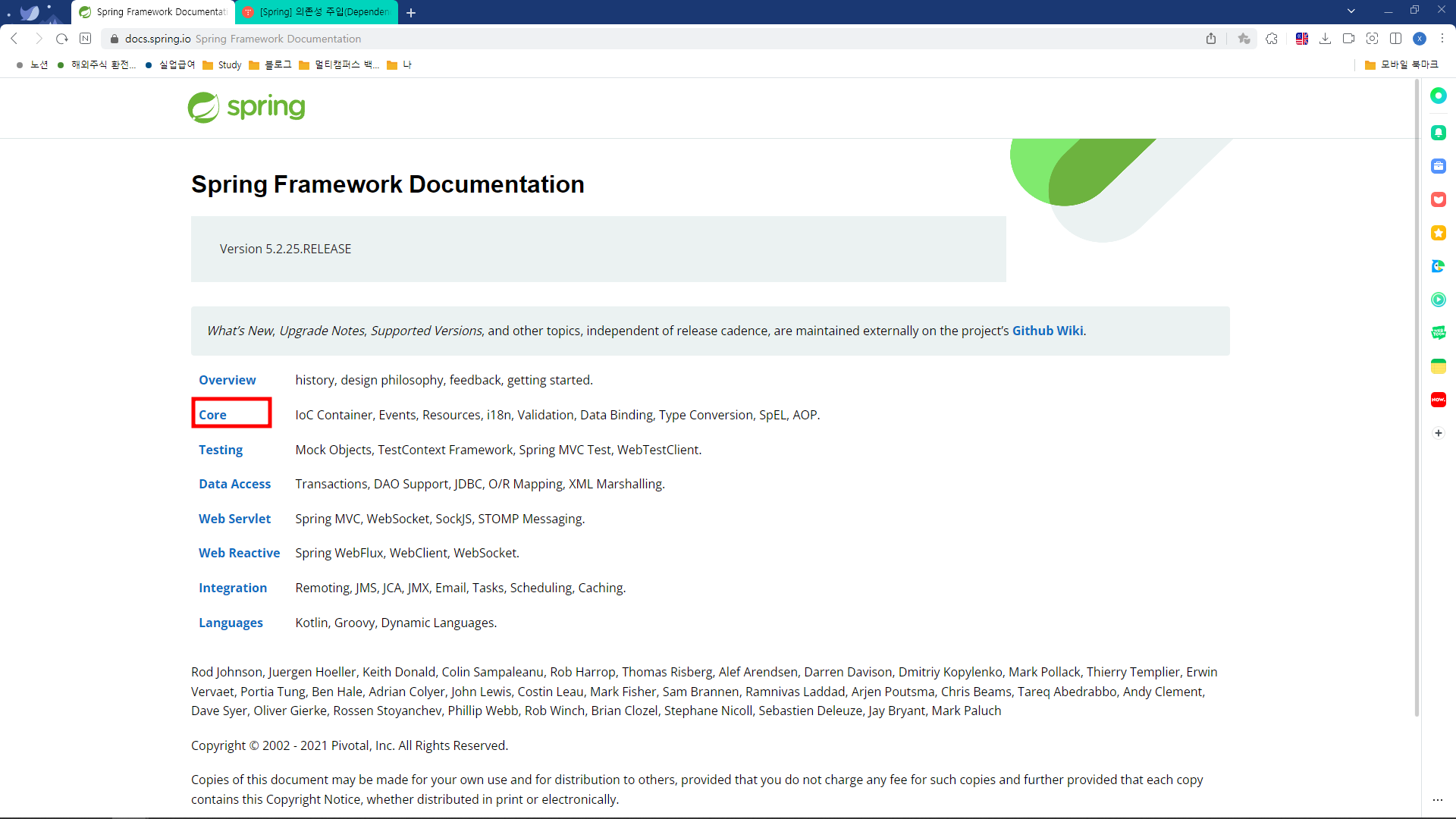The height and width of the screenshot is (819, 1456).
Task: Open the red NOW sidebar icon
Action: pyautogui.click(x=1439, y=400)
